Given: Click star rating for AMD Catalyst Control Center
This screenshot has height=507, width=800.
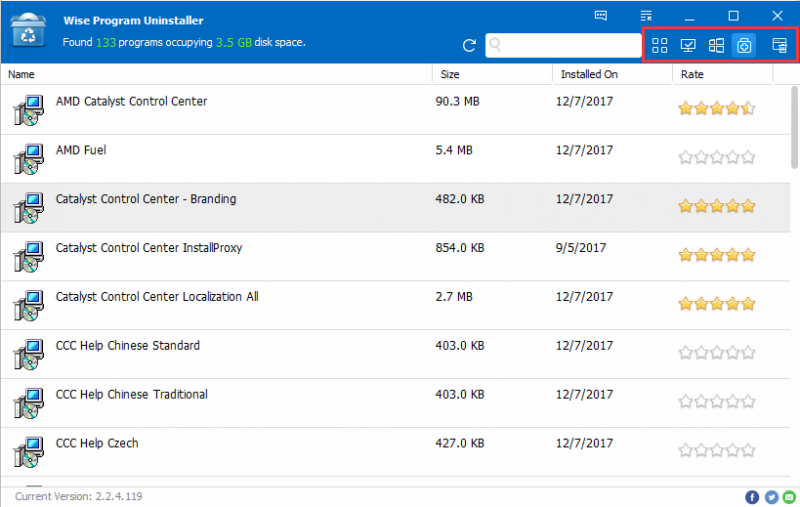Looking at the screenshot, I should pyautogui.click(x=716, y=108).
